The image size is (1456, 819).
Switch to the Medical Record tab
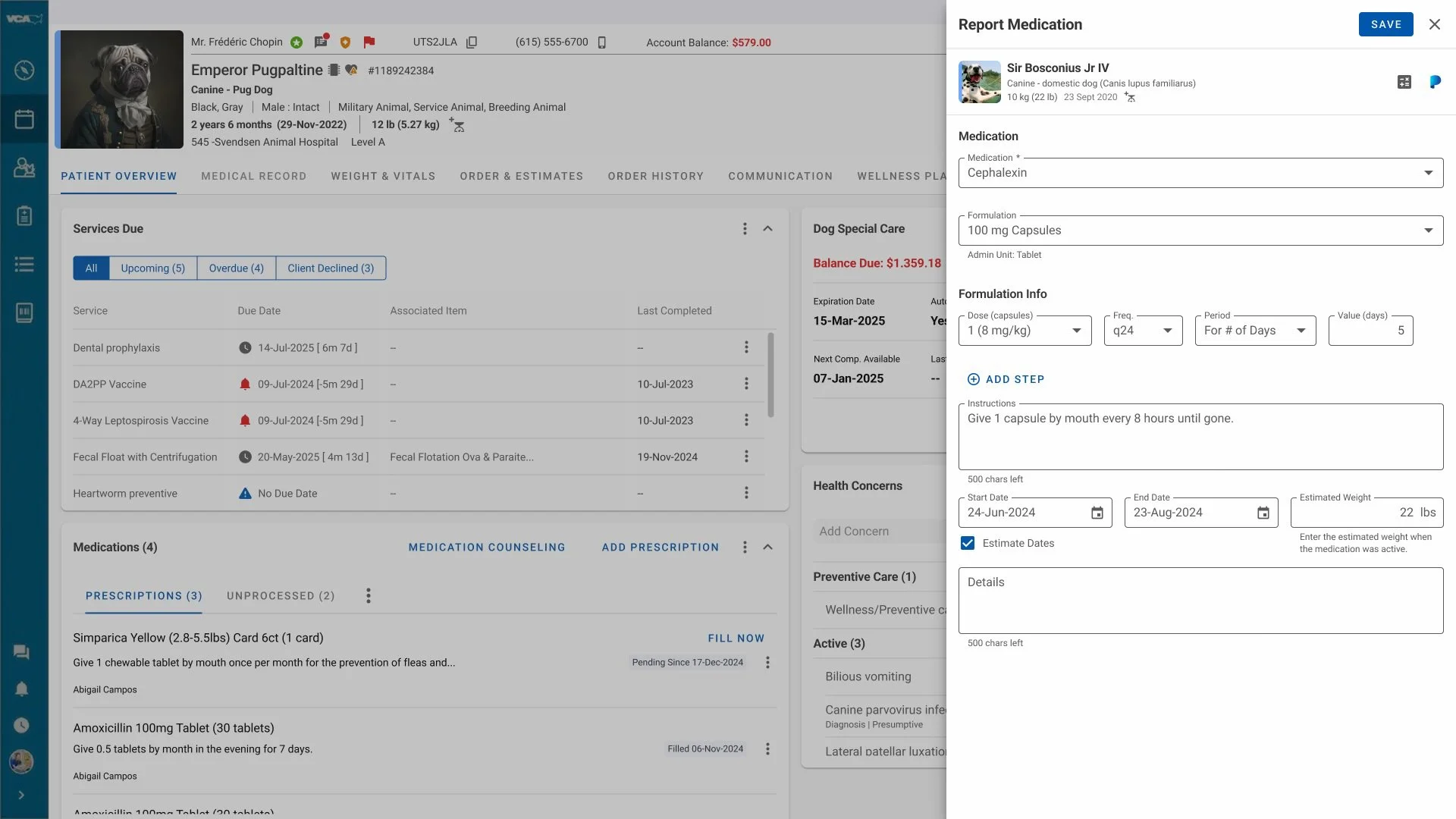[x=253, y=176]
